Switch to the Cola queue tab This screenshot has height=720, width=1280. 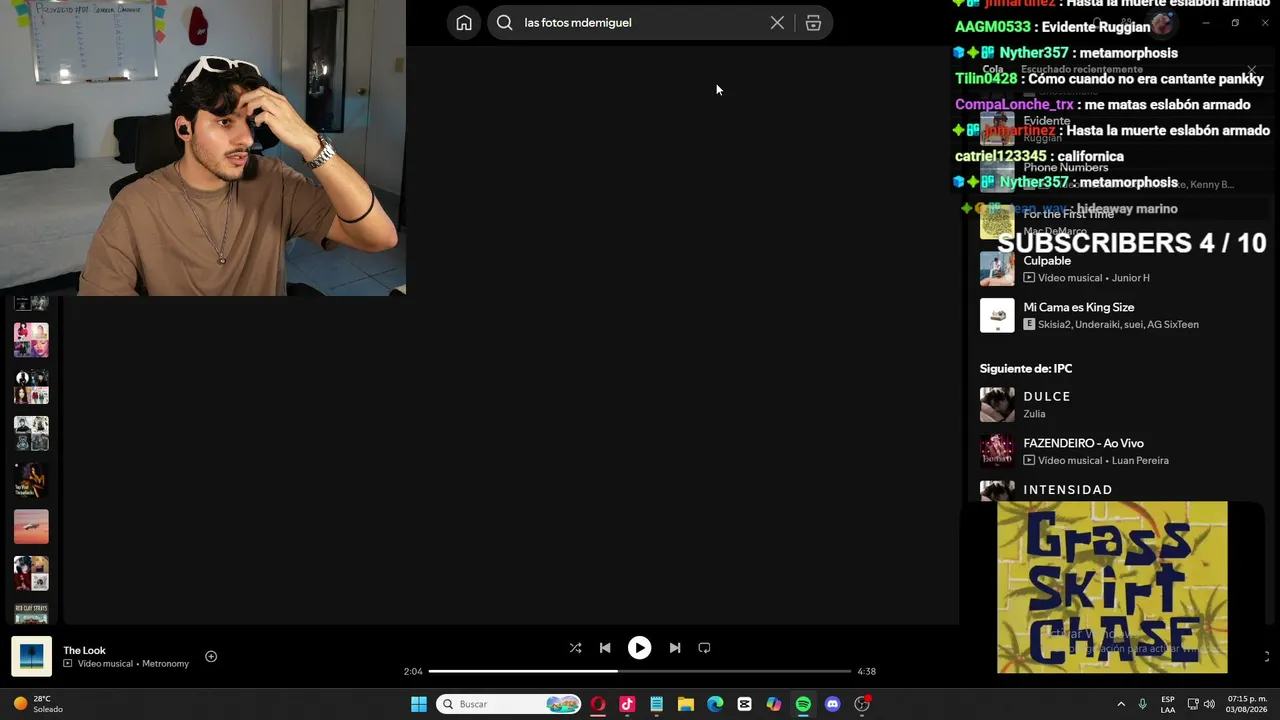pyautogui.click(x=993, y=70)
